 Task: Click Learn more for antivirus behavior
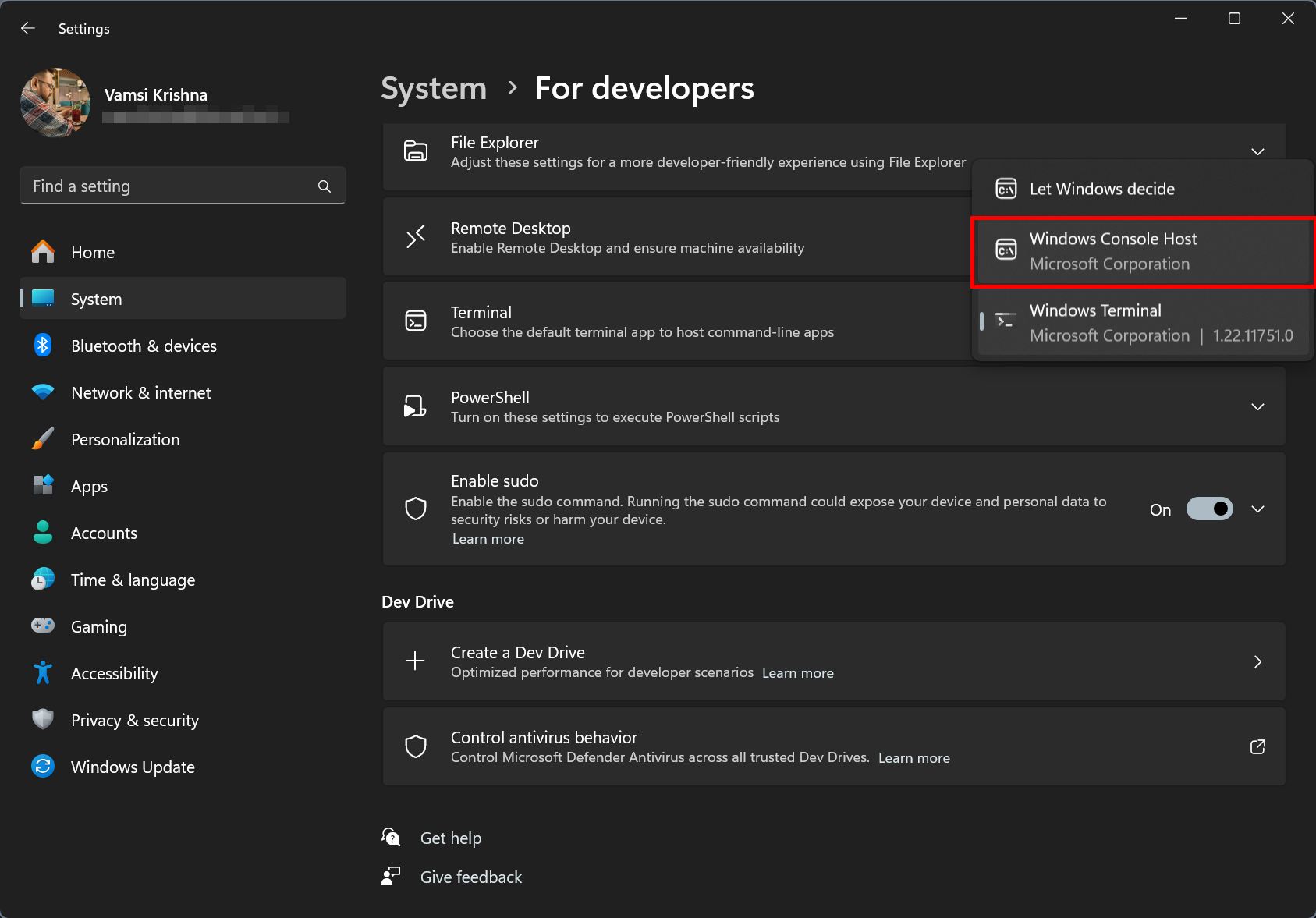pyautogui.click(x=913, y=757)
